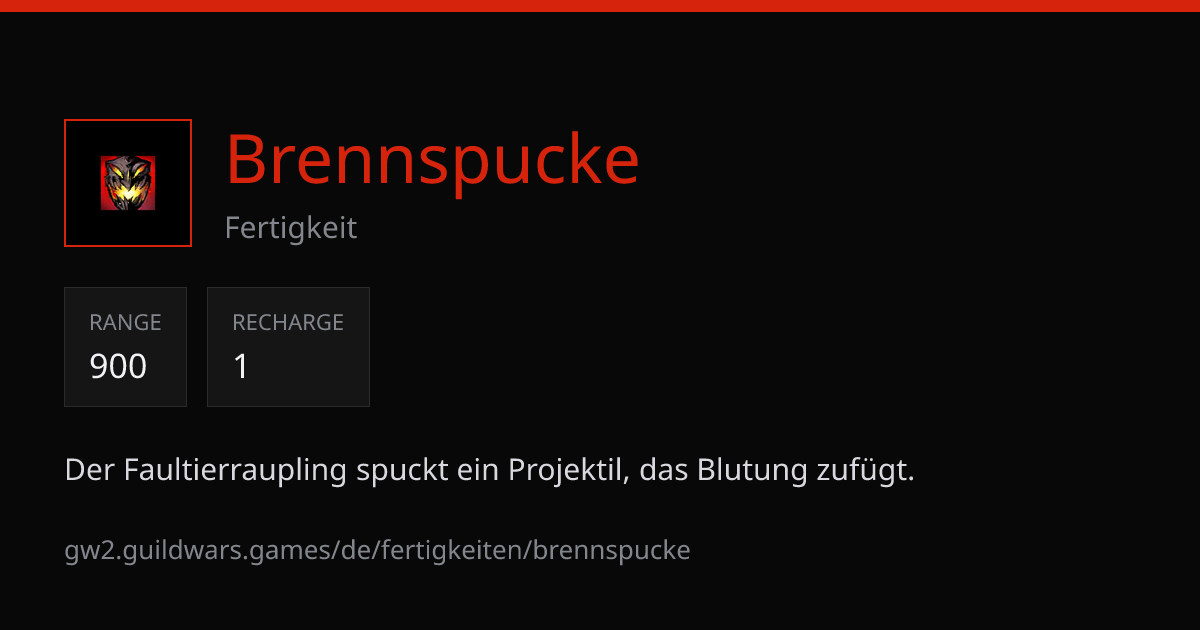Screen dimensions: 1200x630
Task: Click the Fertigkeit category label
Action: [291, 228]
